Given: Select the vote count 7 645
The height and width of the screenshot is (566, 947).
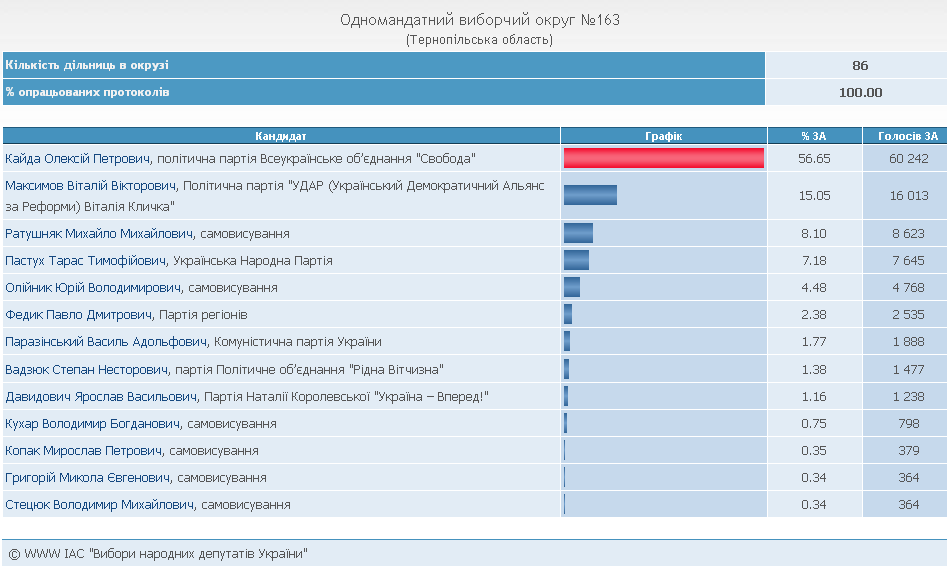Looking at the screenshot, I should [x=908, y=261].
